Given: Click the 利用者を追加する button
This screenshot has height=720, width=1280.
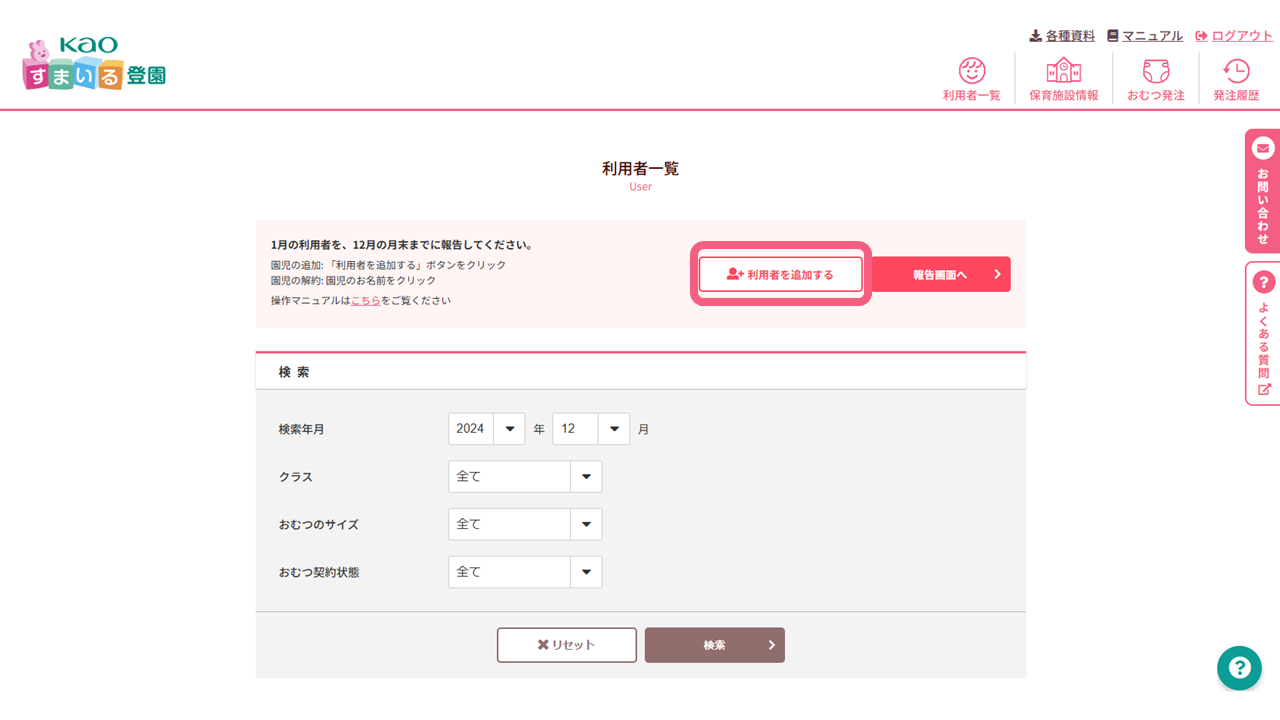Looking at the screenshot, I should pyautogui.click(x=780, y=274).
